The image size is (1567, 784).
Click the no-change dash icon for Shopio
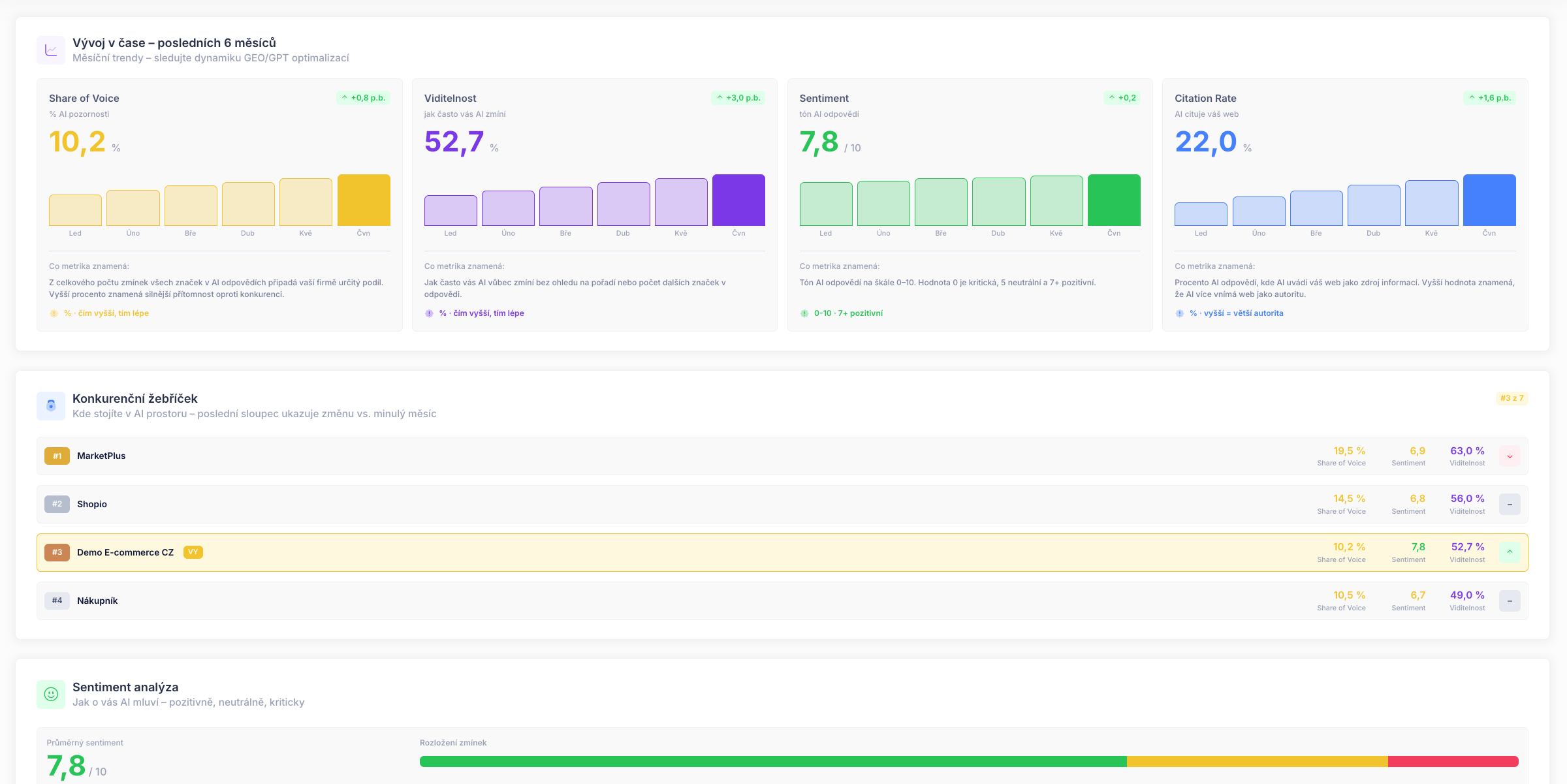point(1510,505)
